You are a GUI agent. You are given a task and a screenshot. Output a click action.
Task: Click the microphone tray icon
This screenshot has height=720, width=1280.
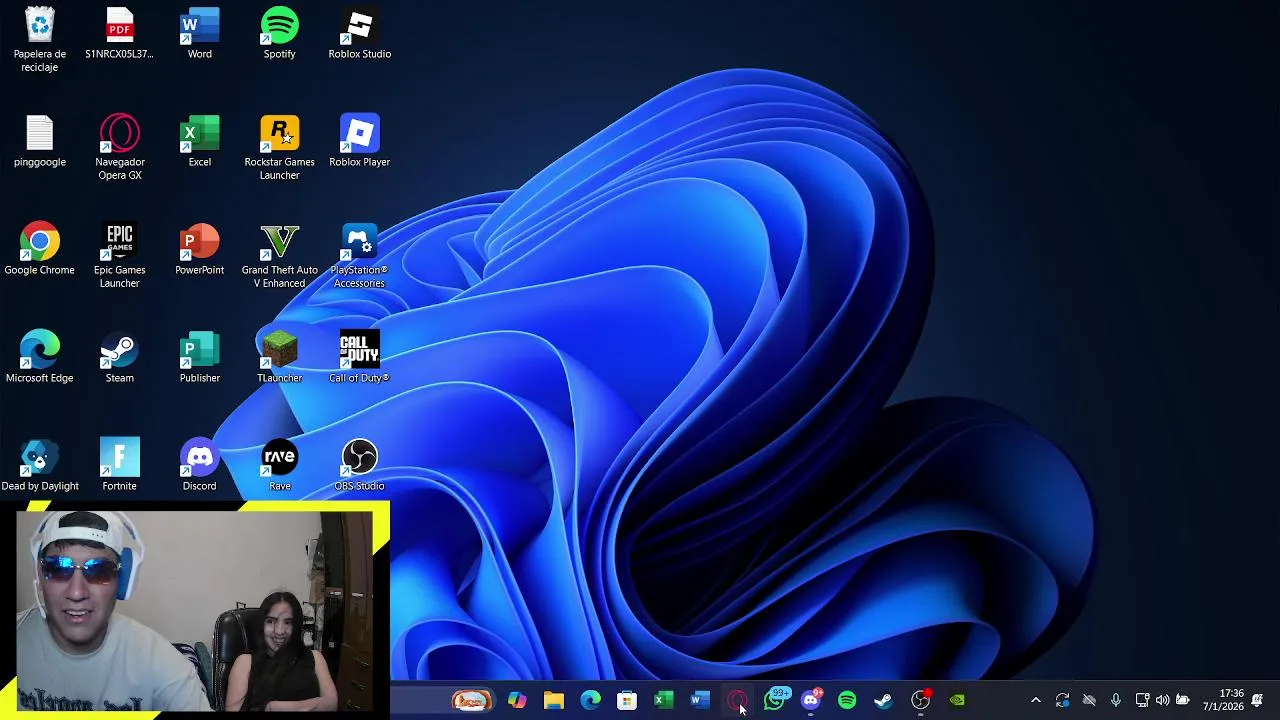(1116, 700)
